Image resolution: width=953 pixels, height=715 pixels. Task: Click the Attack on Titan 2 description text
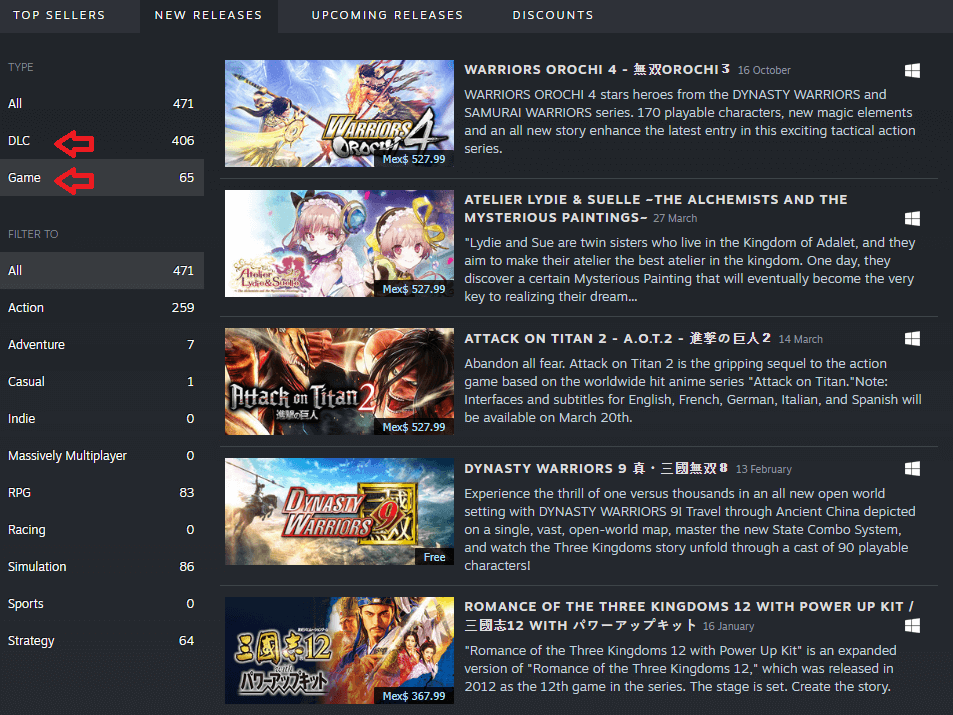tap(693, 390)
